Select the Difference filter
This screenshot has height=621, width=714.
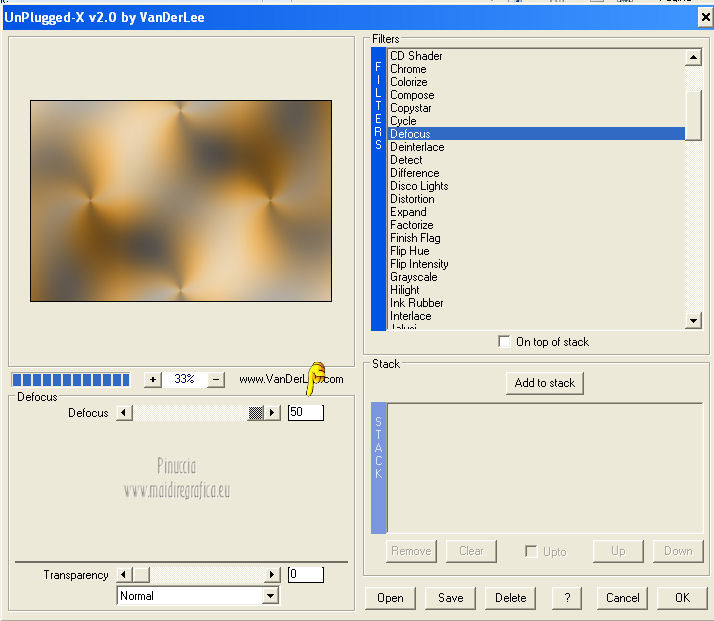tap(536, 173)
